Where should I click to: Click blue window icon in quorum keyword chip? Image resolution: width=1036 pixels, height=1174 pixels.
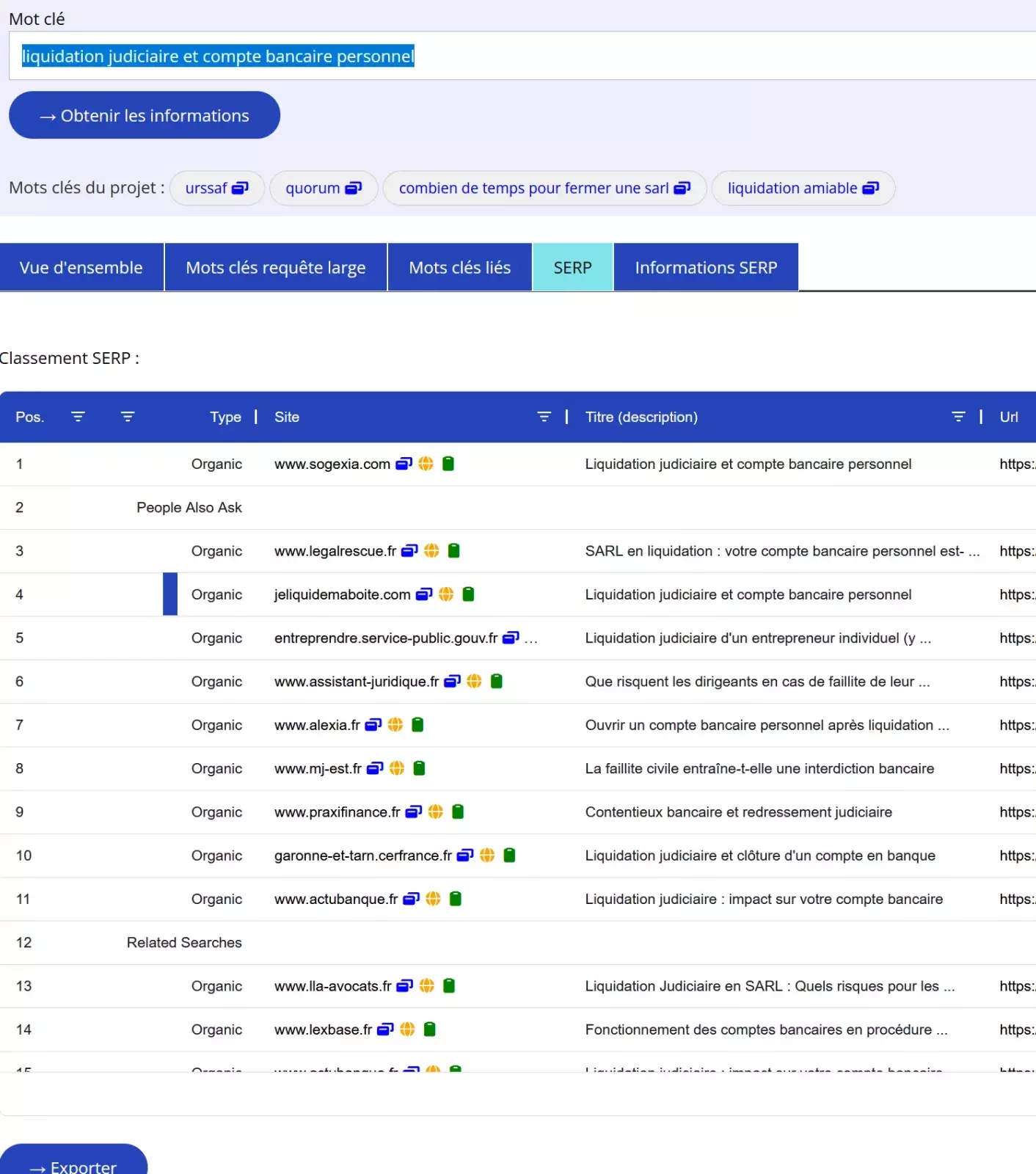pyautogui.click(x=354, y=189)
